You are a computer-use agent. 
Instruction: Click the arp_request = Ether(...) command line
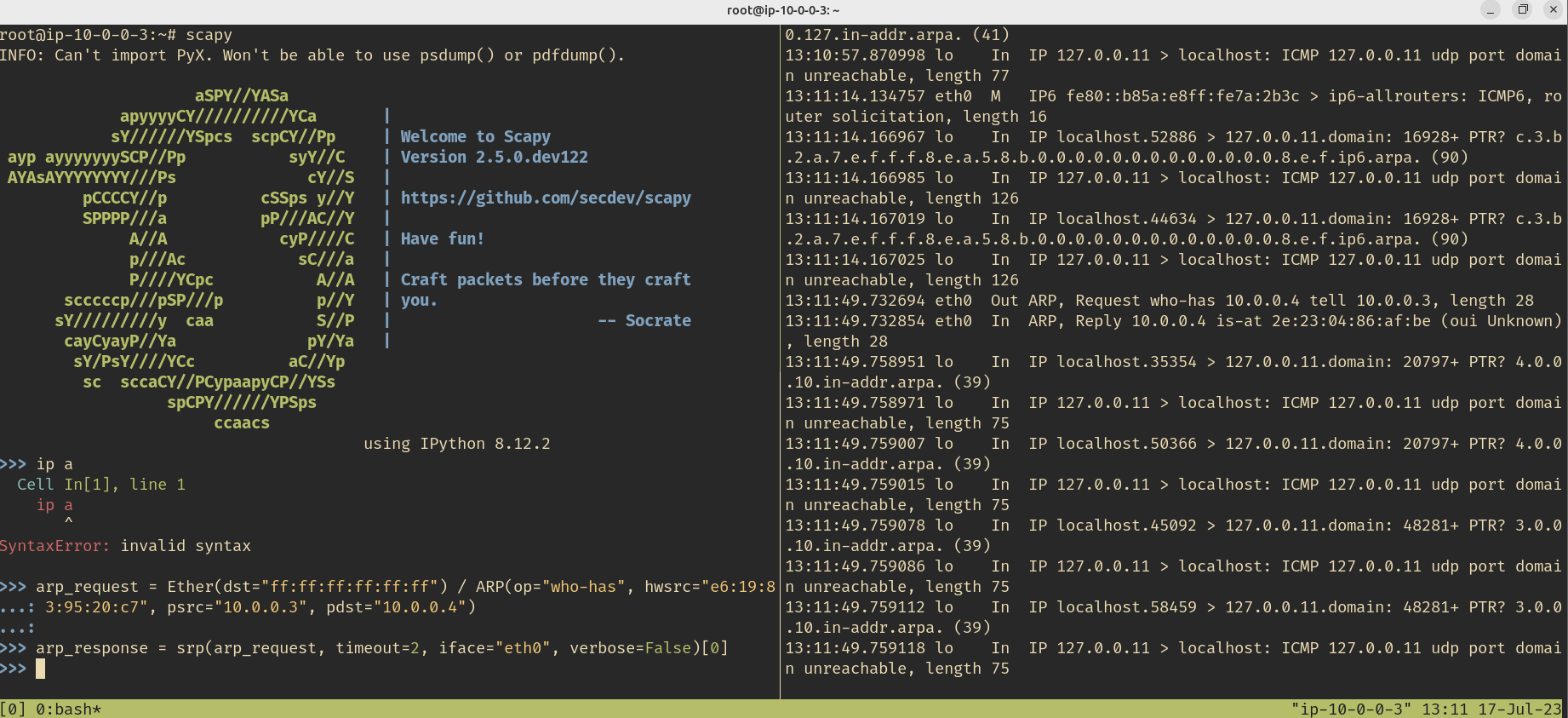[x=387, y=596]
